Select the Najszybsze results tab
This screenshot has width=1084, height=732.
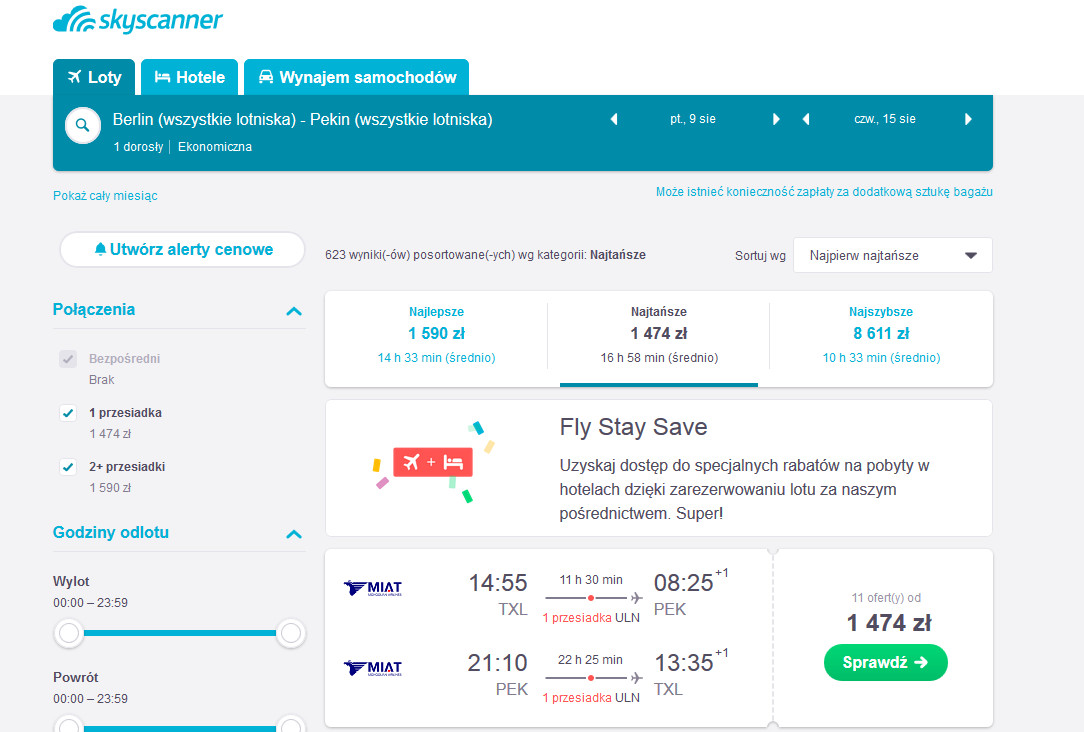tap(881, 335)
